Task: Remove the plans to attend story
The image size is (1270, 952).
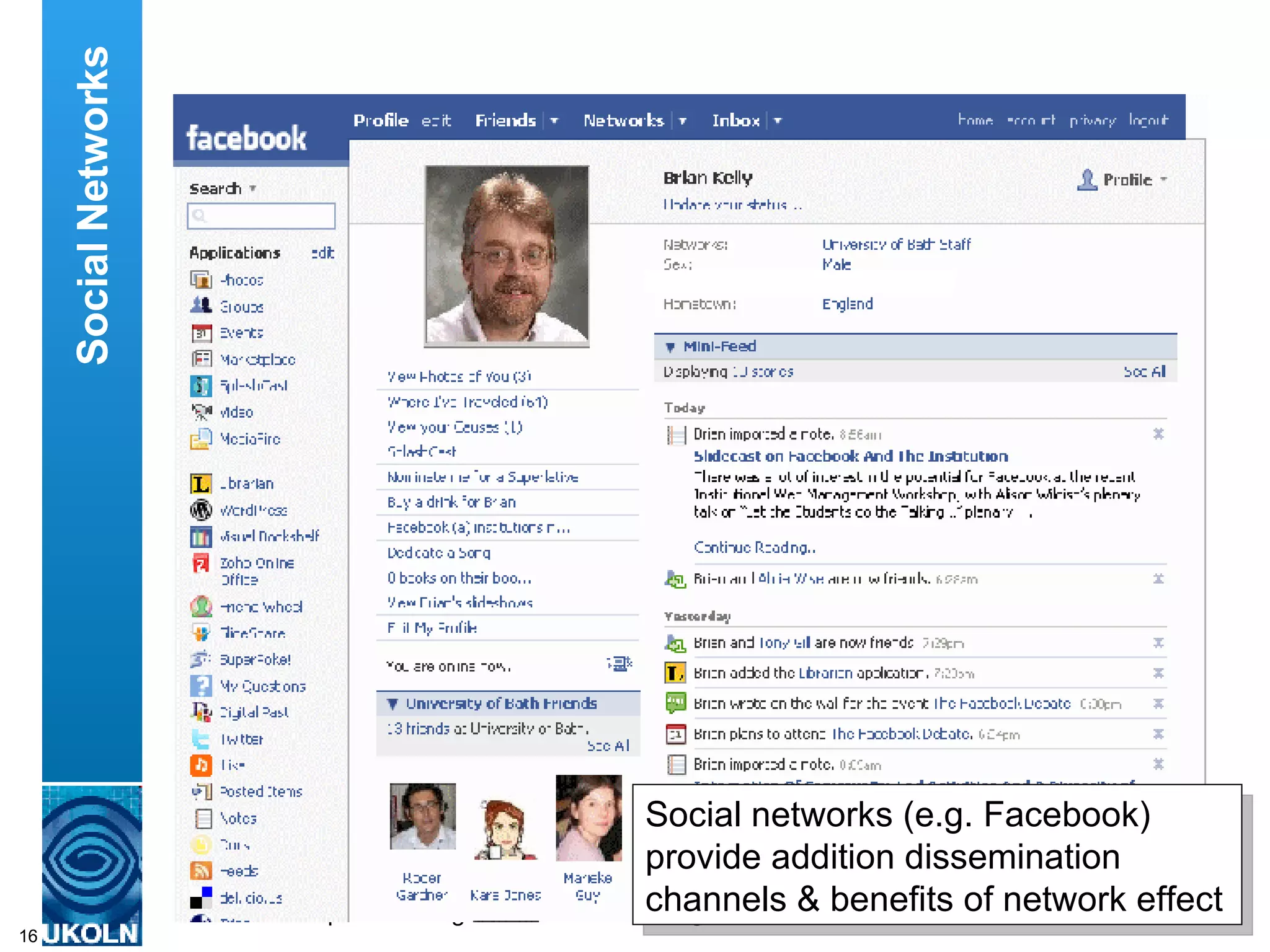Action: point(1158,734)
